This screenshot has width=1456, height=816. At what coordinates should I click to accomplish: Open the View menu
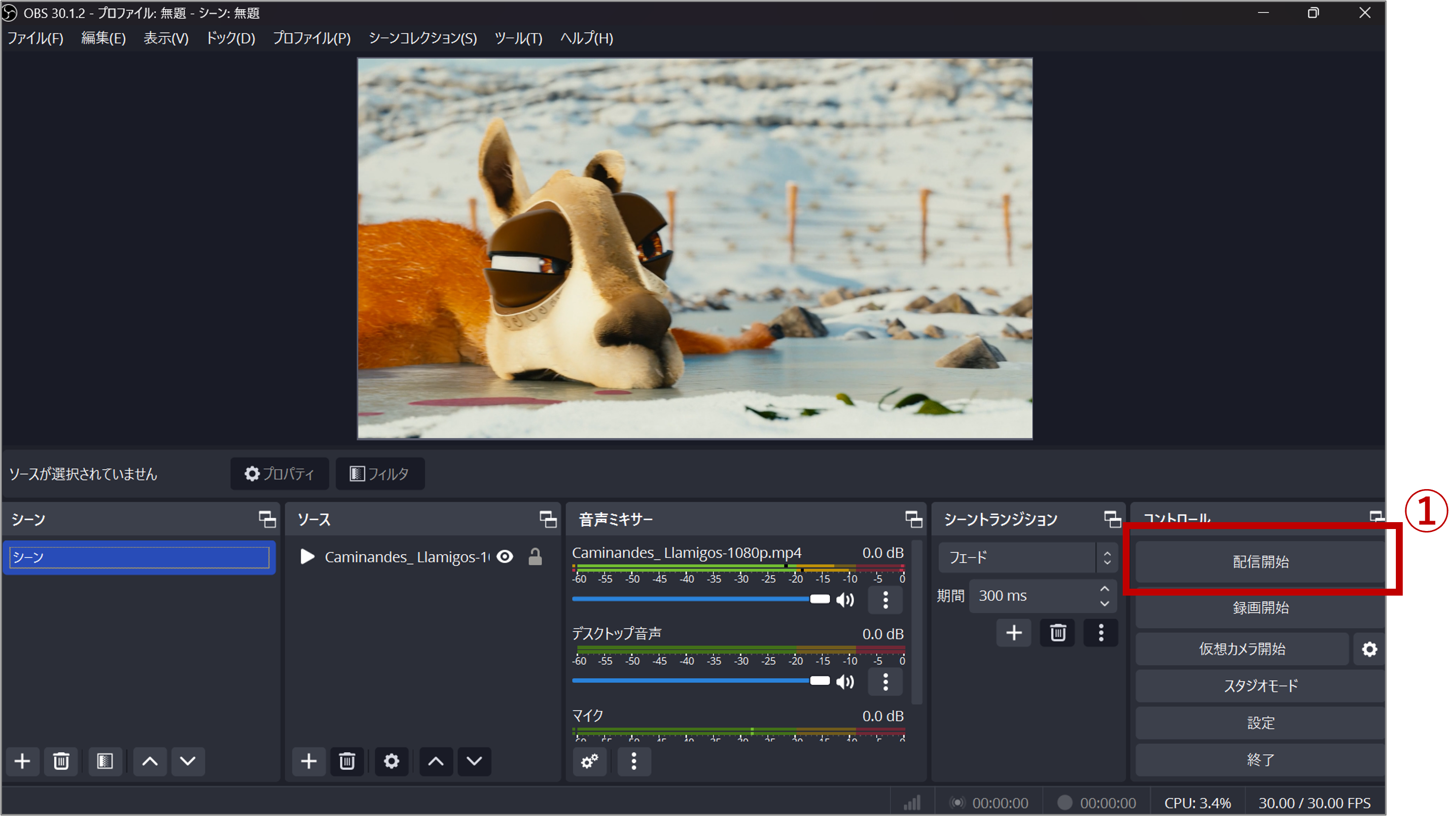coord(166,38)
